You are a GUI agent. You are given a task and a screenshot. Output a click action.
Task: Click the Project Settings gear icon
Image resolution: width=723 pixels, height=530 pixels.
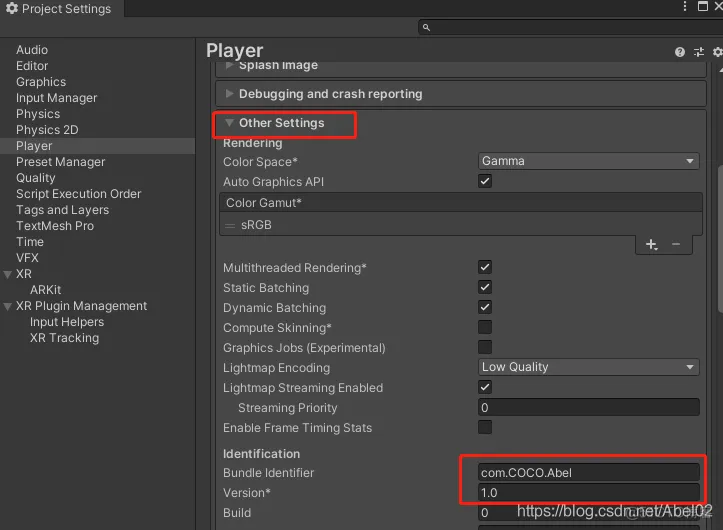pyautogui.click(x=12, y=8)
